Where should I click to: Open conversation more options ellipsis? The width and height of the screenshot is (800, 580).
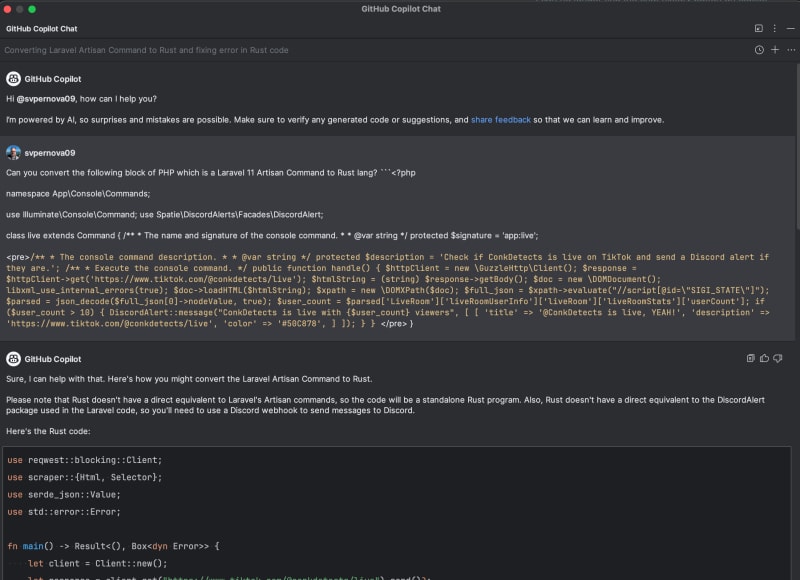tap(791, 50)
